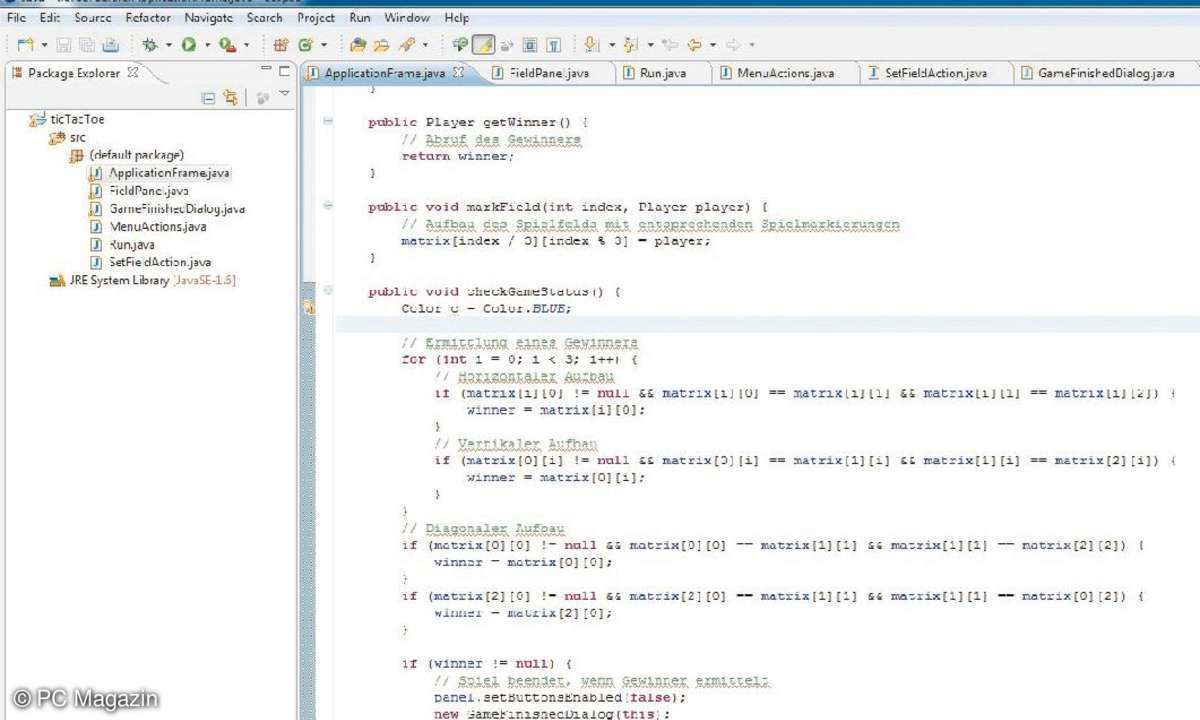
Task: Open the Debug configurations dropdown arrow
Action: (169, 45)
